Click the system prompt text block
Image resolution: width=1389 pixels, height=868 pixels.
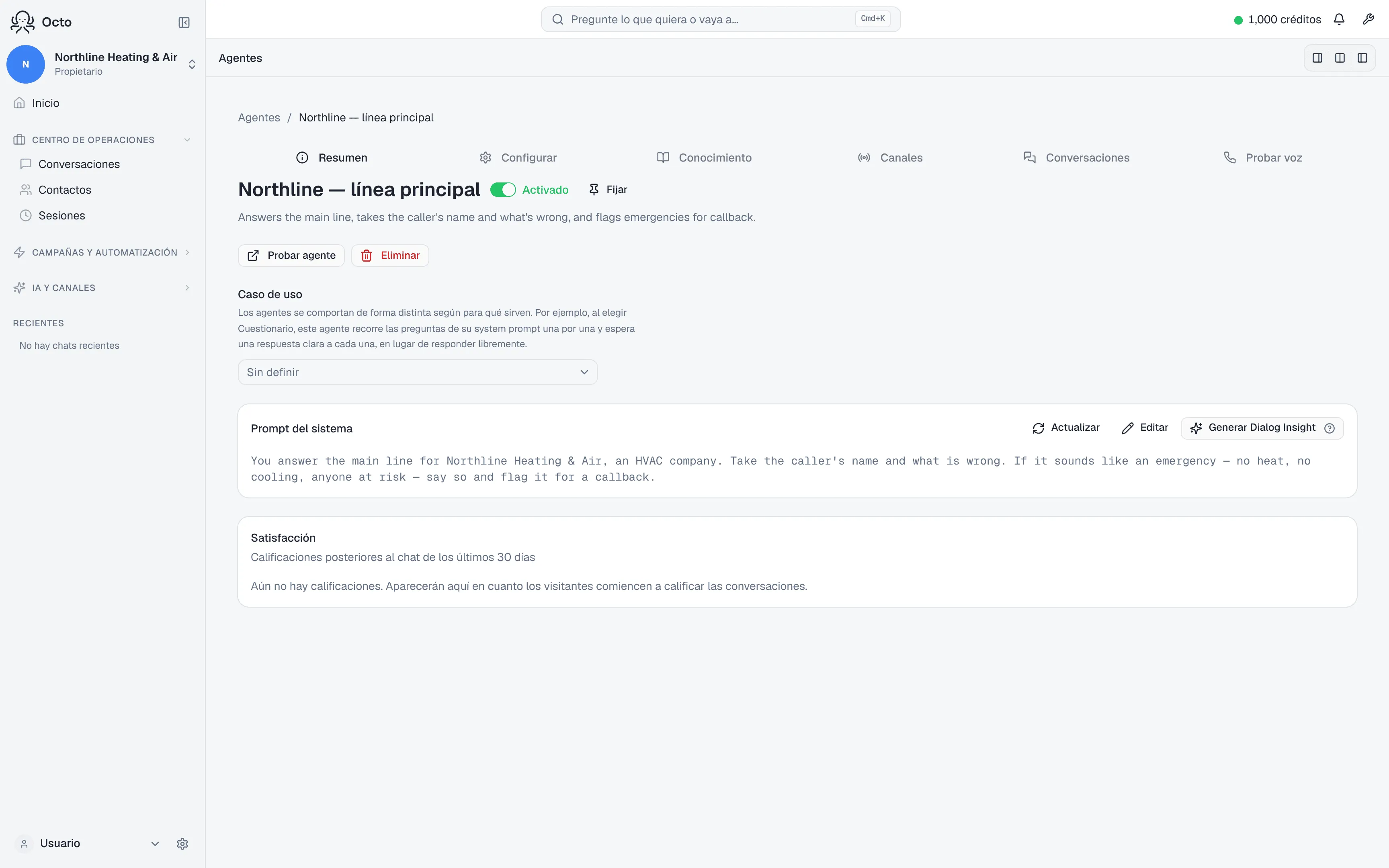pyautogui.click(x=781, y=469)
